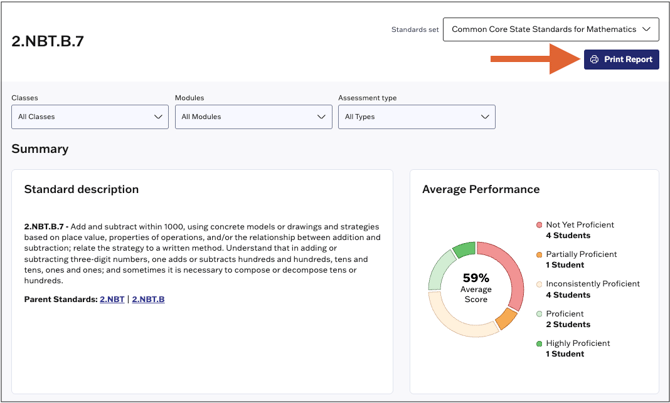Open the Standards set dropdown
The width and height of the screenshot is (670, 403).
551,29
